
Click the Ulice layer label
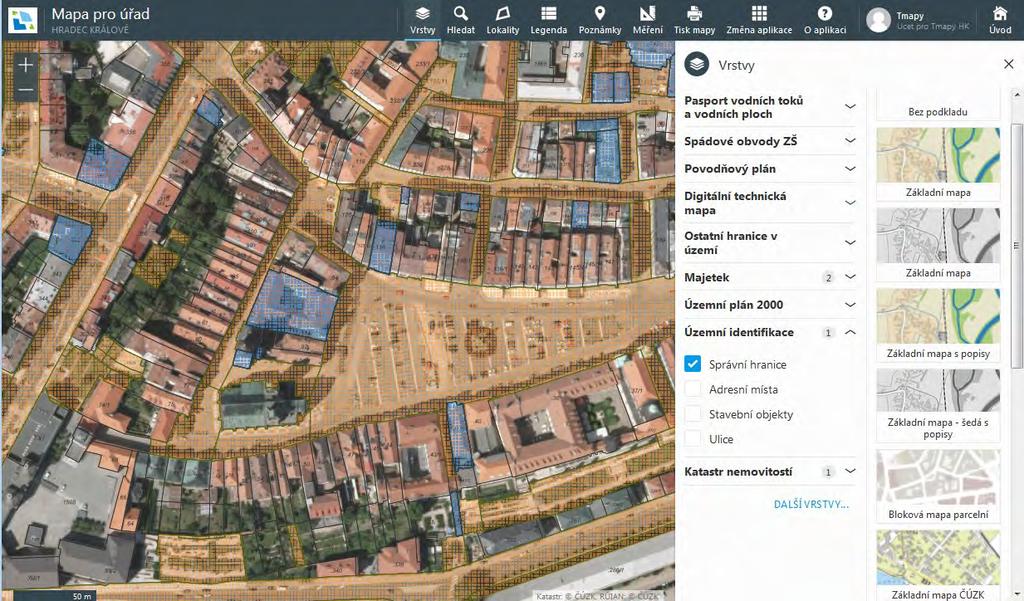point(721,439)
